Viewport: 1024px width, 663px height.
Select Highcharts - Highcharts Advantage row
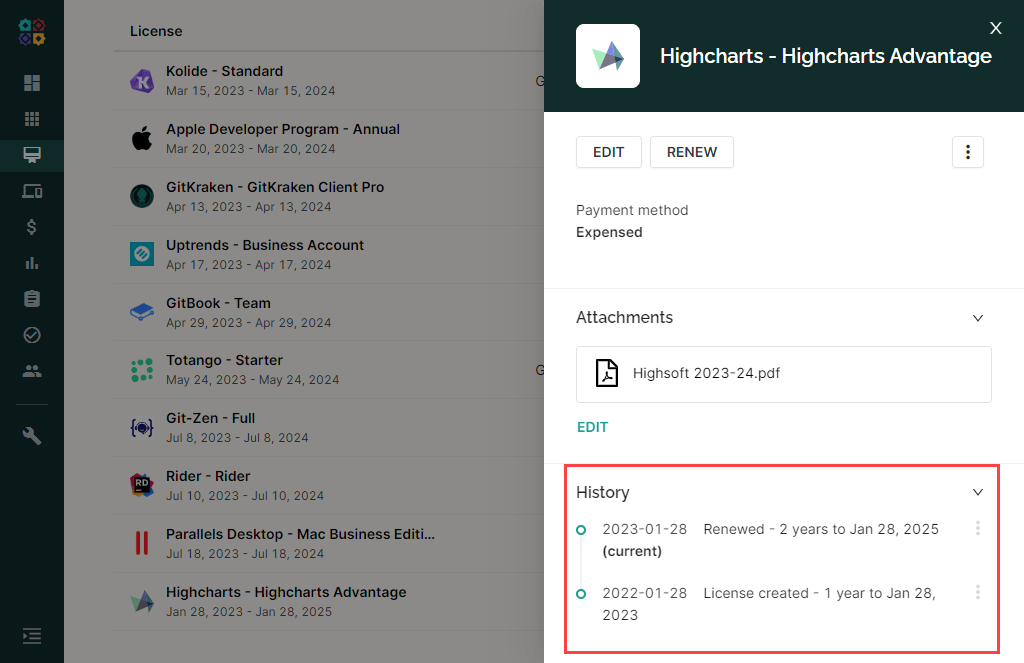pyautogui.click(x=329, y=602)
